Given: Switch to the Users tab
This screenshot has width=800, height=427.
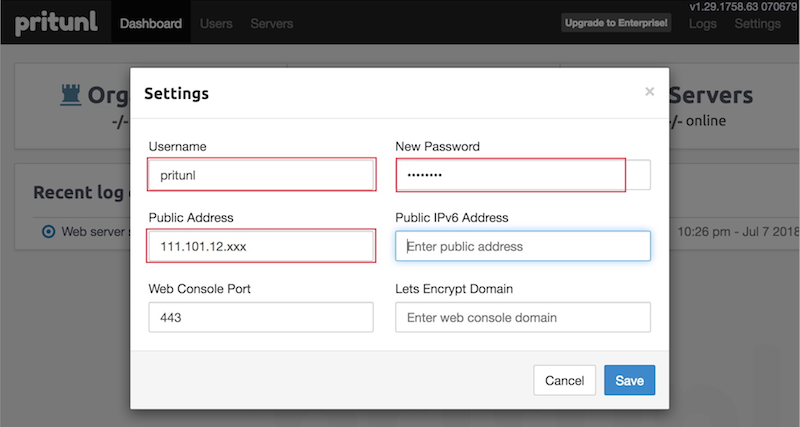Looking at the screenshot, I should pyautogui.click(x=217, y=23).
